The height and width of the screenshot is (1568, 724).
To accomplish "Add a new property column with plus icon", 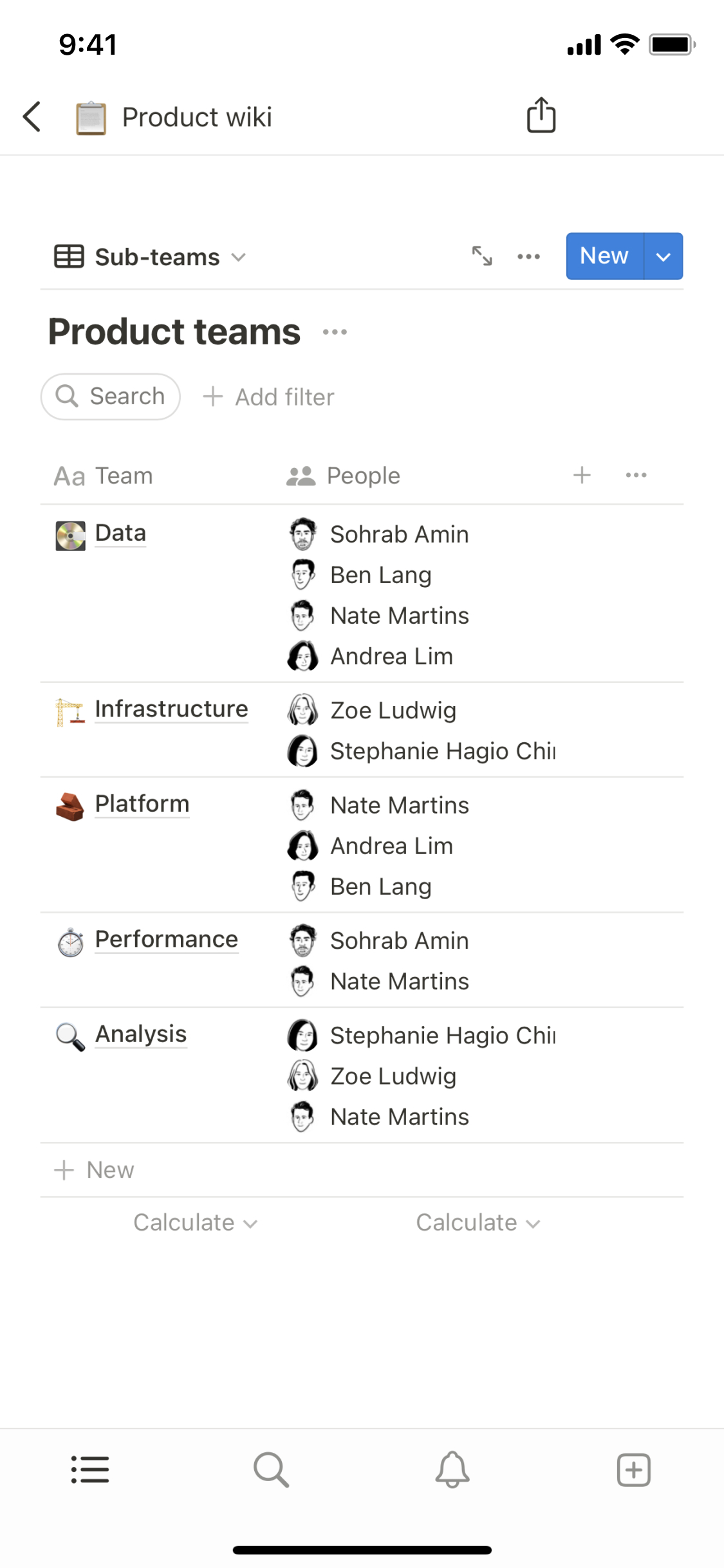I will [582, 475].
